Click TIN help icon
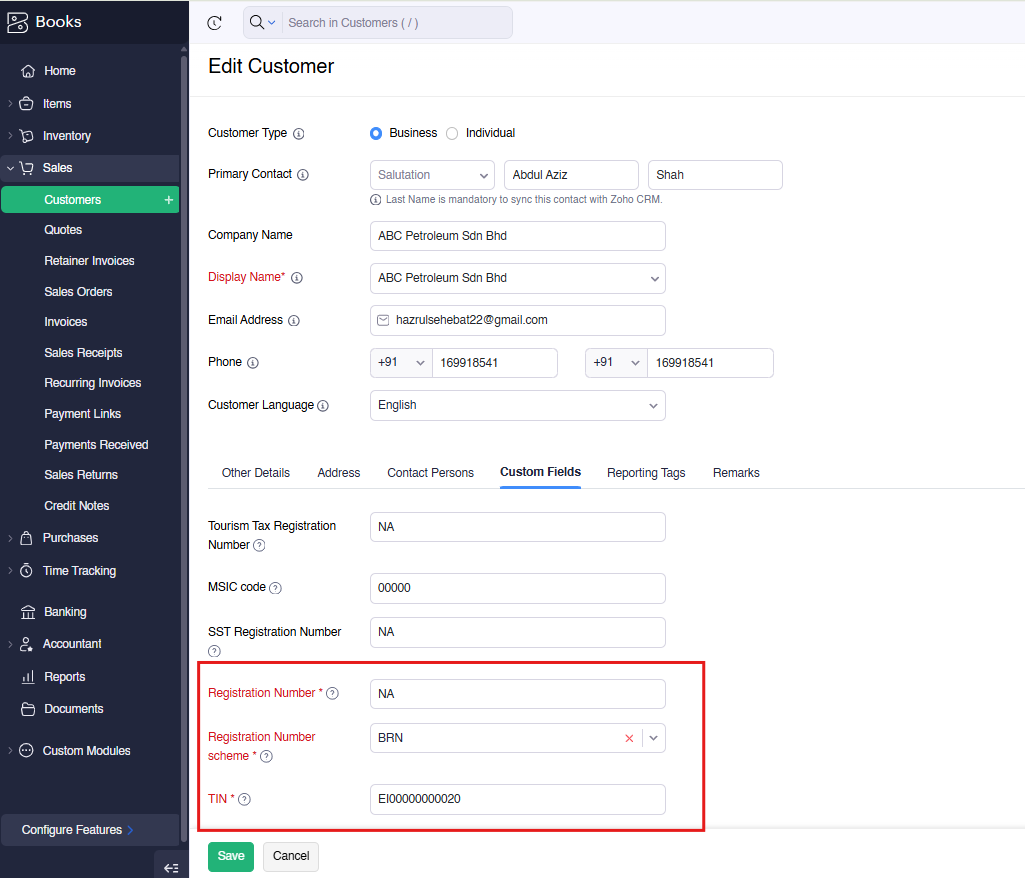 click(x=244, y=799)
